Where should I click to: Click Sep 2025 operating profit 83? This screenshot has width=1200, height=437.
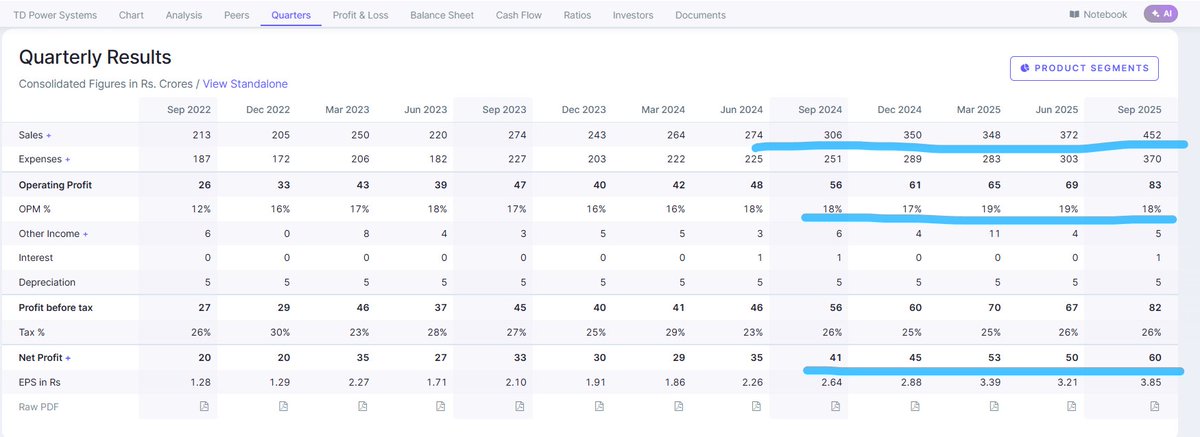(1155, 184)
